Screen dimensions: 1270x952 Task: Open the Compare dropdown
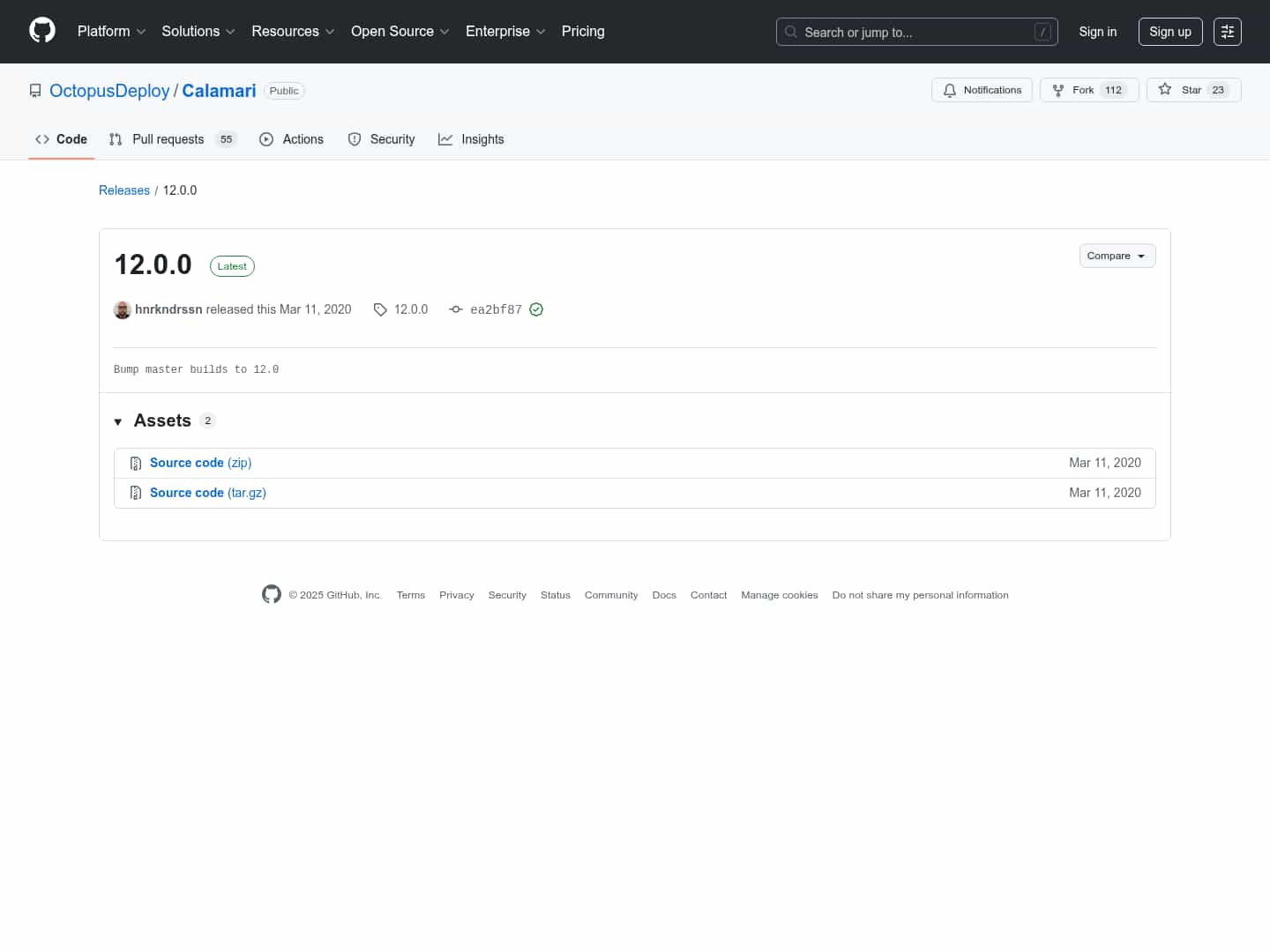pos(1117,256)
